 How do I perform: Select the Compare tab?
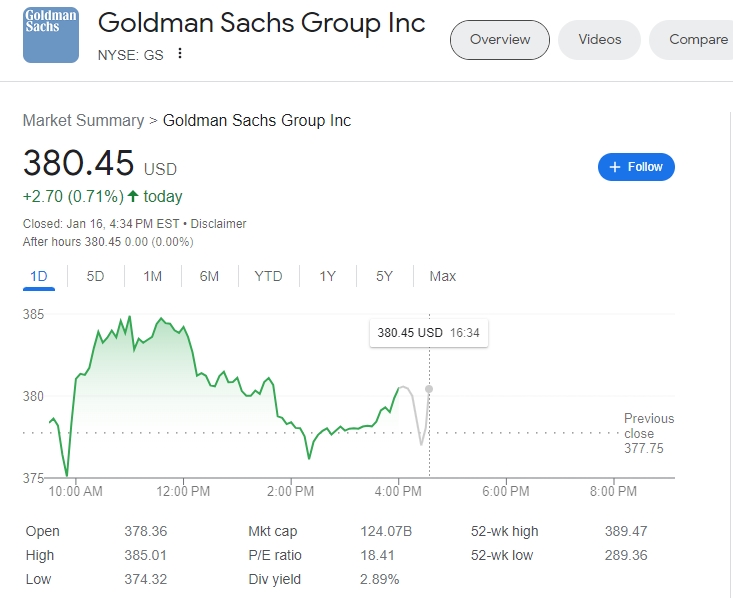(x=697, y=40)
